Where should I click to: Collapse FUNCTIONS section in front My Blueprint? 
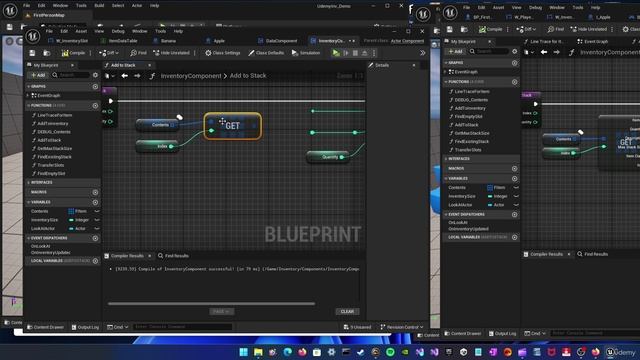point(29,105)
